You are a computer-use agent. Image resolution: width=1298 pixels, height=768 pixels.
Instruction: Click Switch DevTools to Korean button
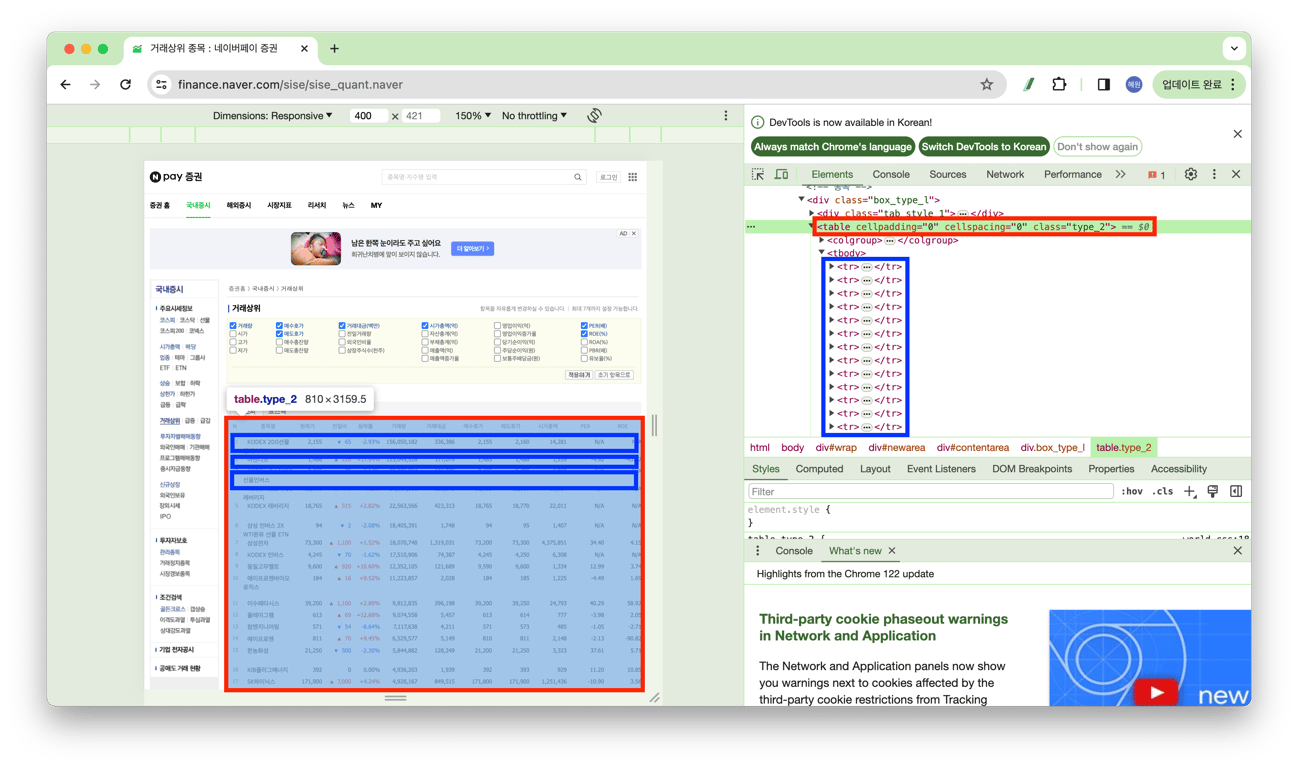[984, 147]
